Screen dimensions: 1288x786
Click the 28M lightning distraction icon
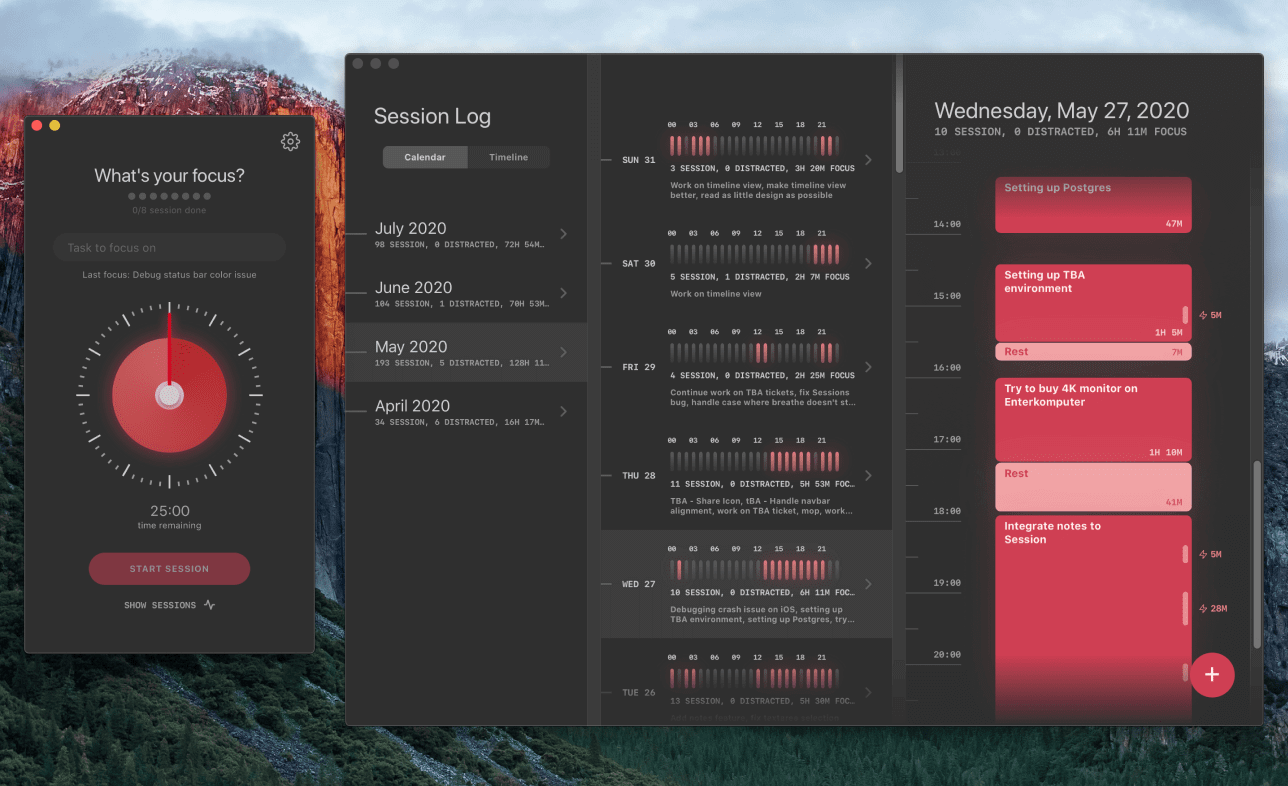click(1203, 608)
